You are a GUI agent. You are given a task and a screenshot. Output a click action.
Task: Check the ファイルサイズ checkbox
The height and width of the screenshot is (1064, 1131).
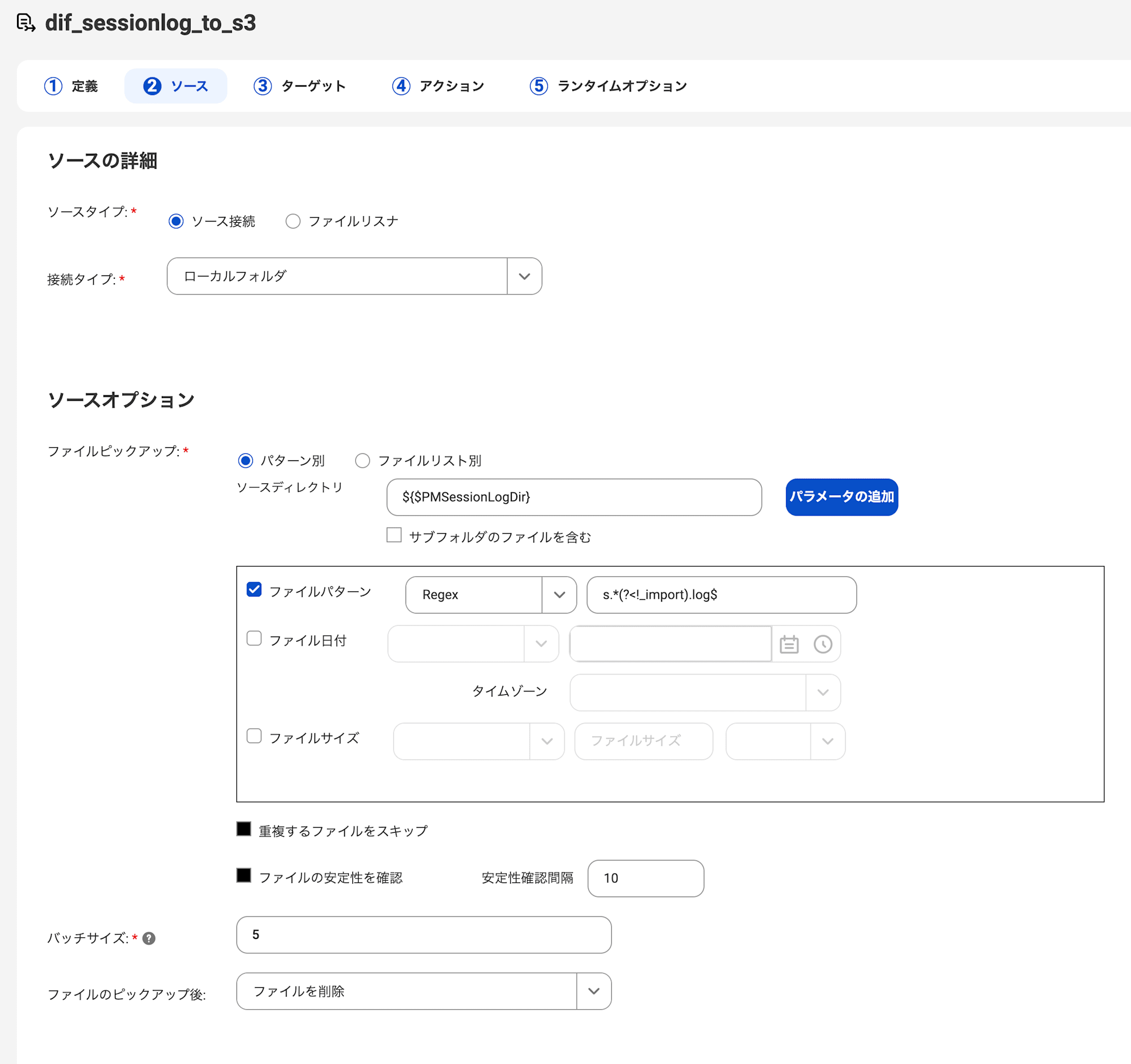pos(254,737)
